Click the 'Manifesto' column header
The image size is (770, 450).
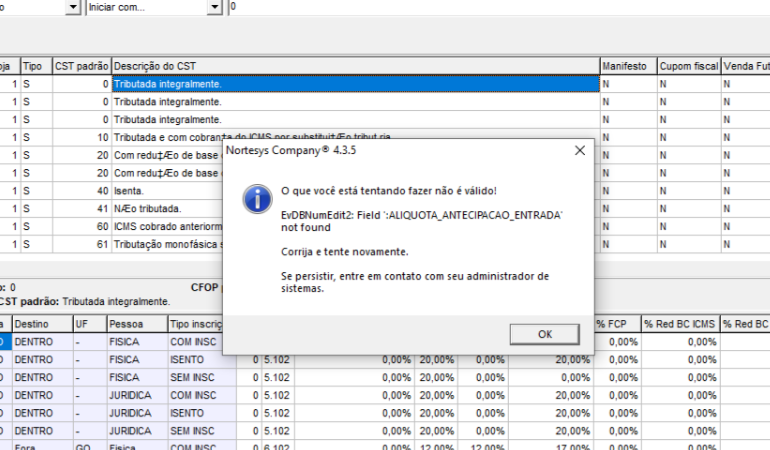coord(629,66)
